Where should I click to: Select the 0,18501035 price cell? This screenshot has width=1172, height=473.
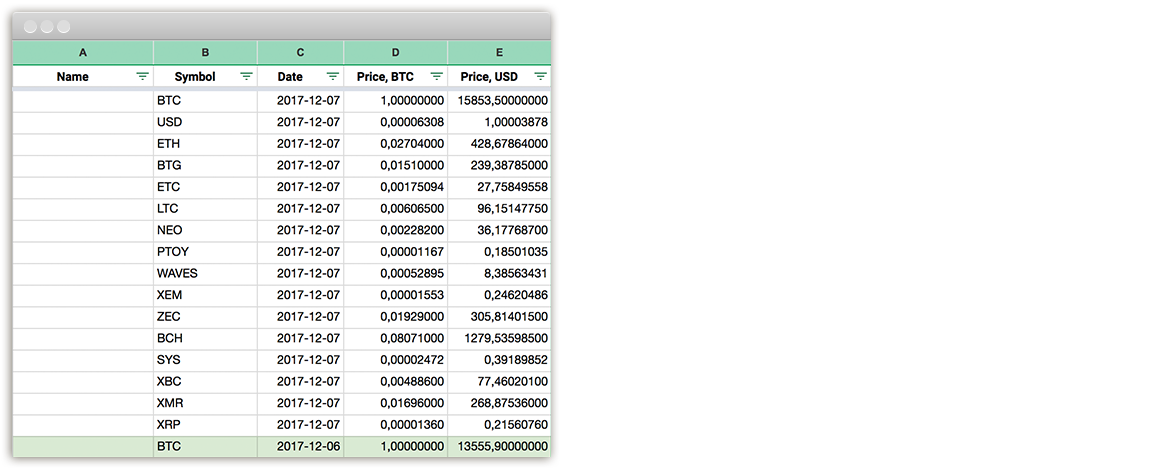coord(499,252)
